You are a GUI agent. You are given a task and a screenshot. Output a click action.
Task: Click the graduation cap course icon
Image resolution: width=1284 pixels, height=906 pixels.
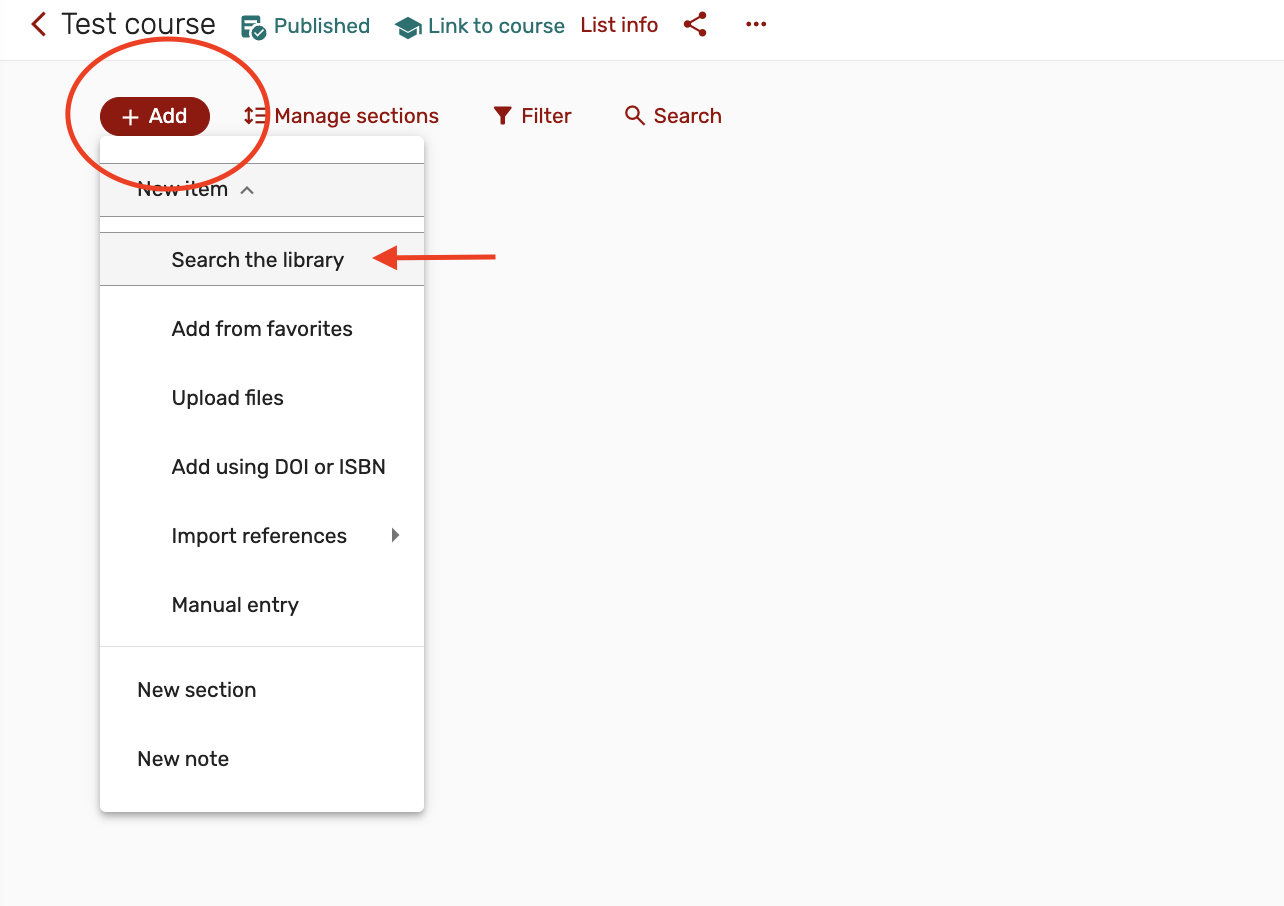point(408,27)
